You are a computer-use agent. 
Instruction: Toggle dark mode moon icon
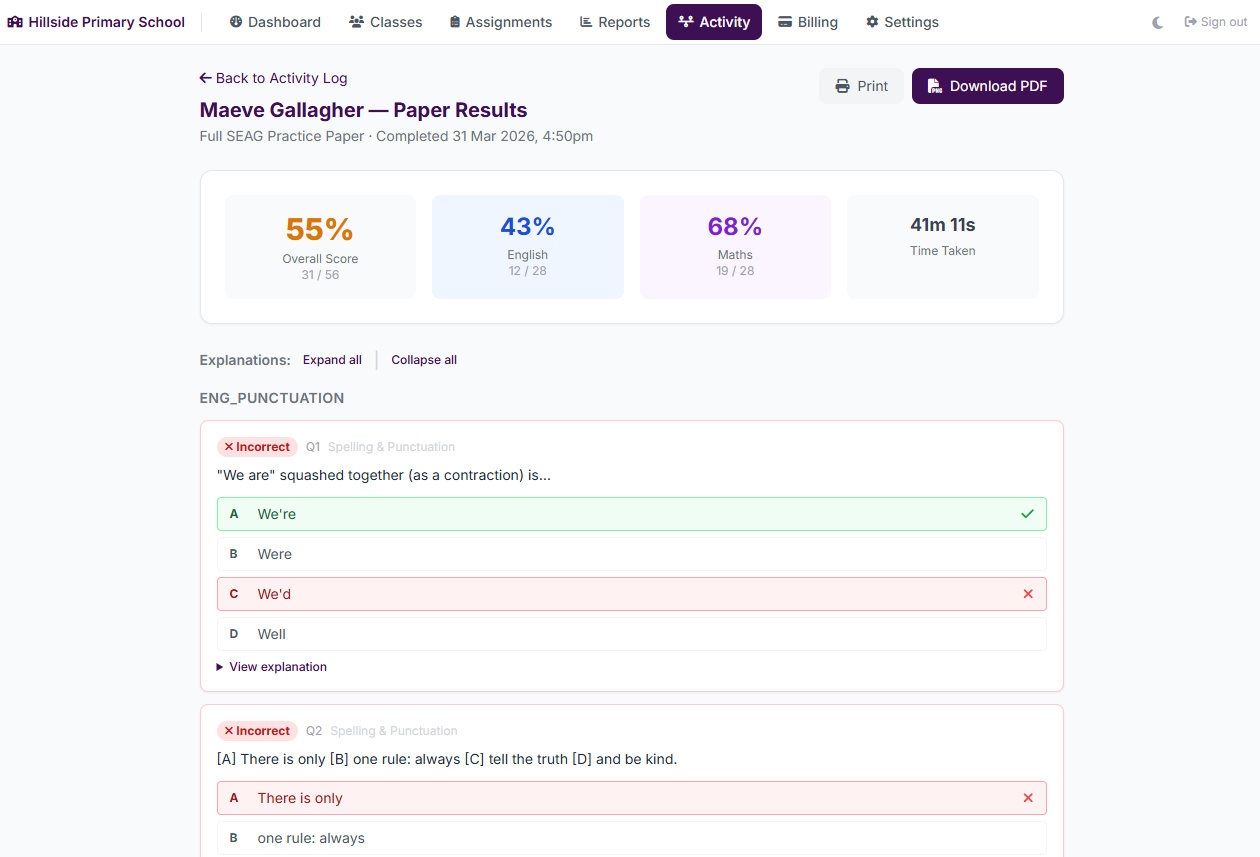(x=1158, y=22)
